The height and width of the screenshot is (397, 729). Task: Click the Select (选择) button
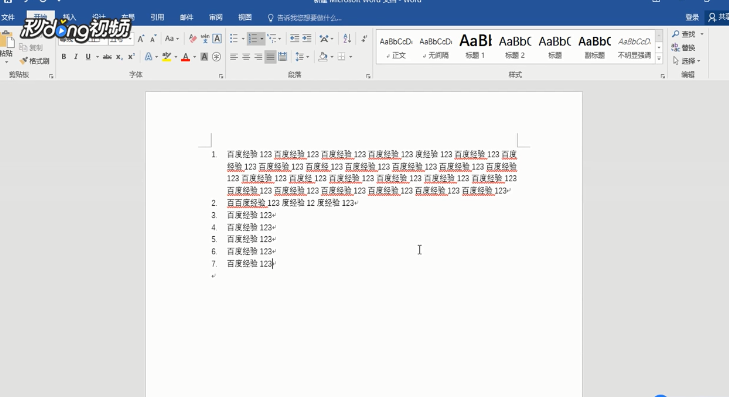687,61
